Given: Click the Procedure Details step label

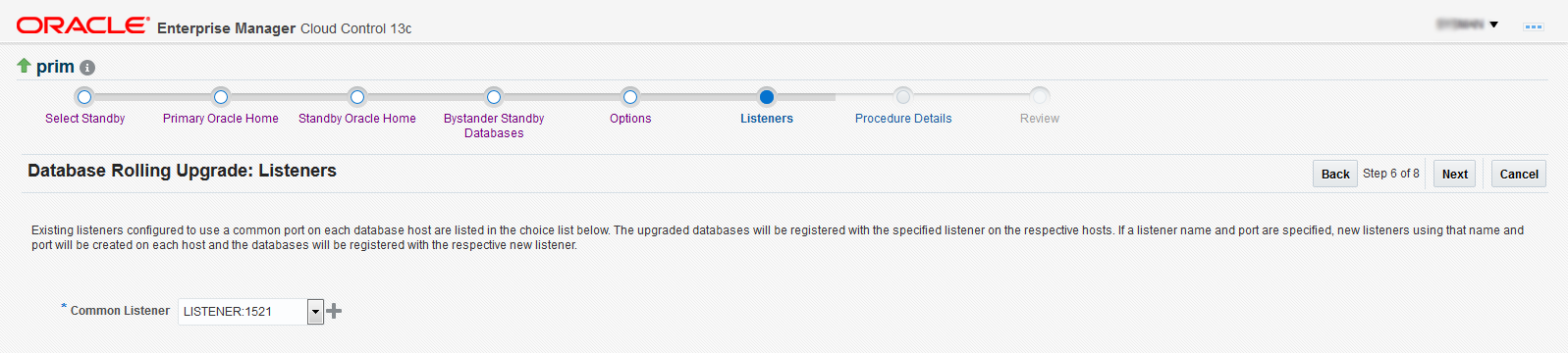Looking at the screenshot, I should (903, 119).
